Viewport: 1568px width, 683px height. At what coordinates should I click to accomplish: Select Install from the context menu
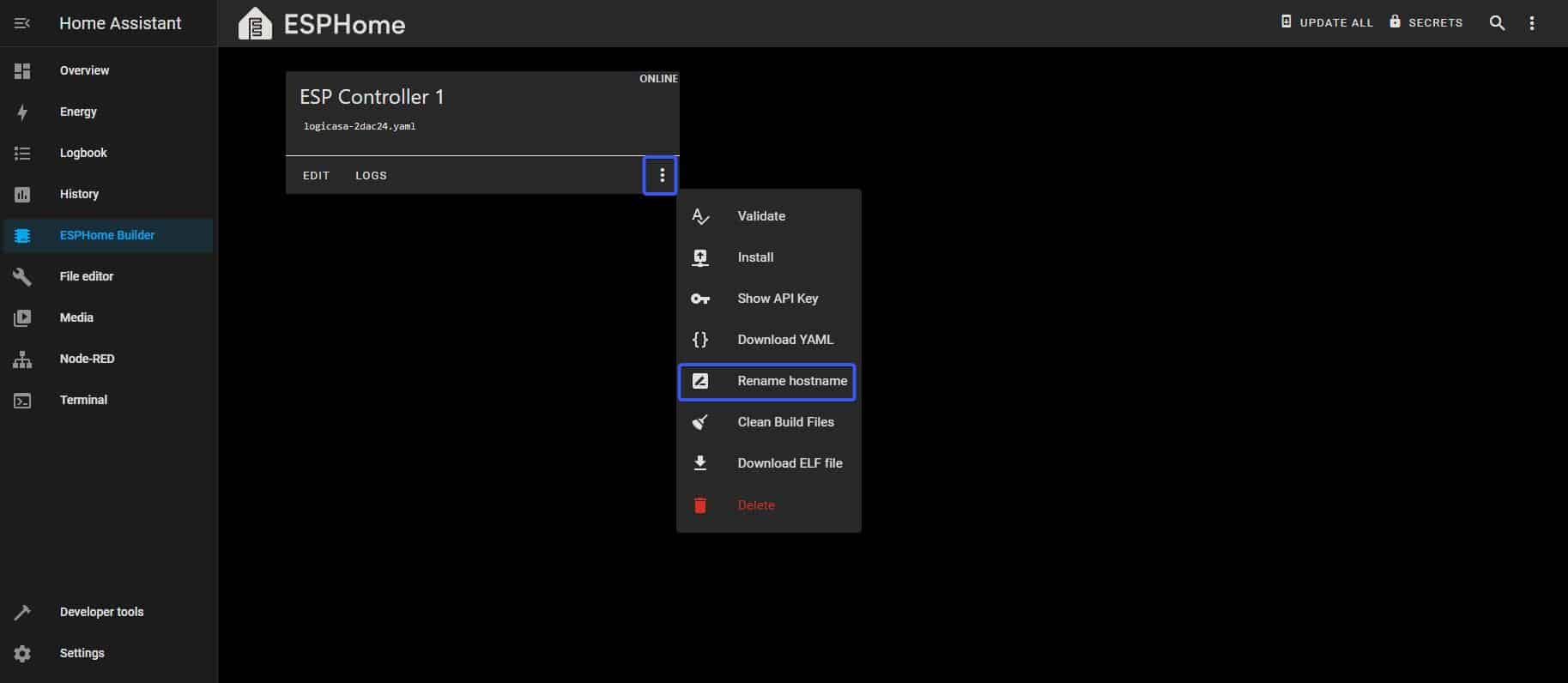(755, 257)
